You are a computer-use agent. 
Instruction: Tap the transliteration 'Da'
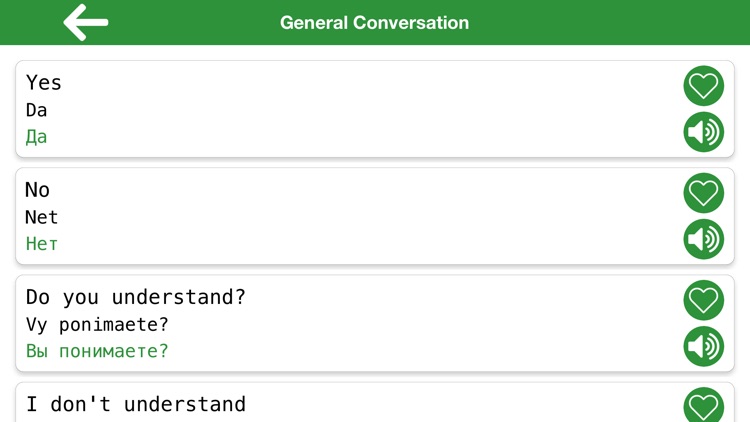[x=36, y=110]
